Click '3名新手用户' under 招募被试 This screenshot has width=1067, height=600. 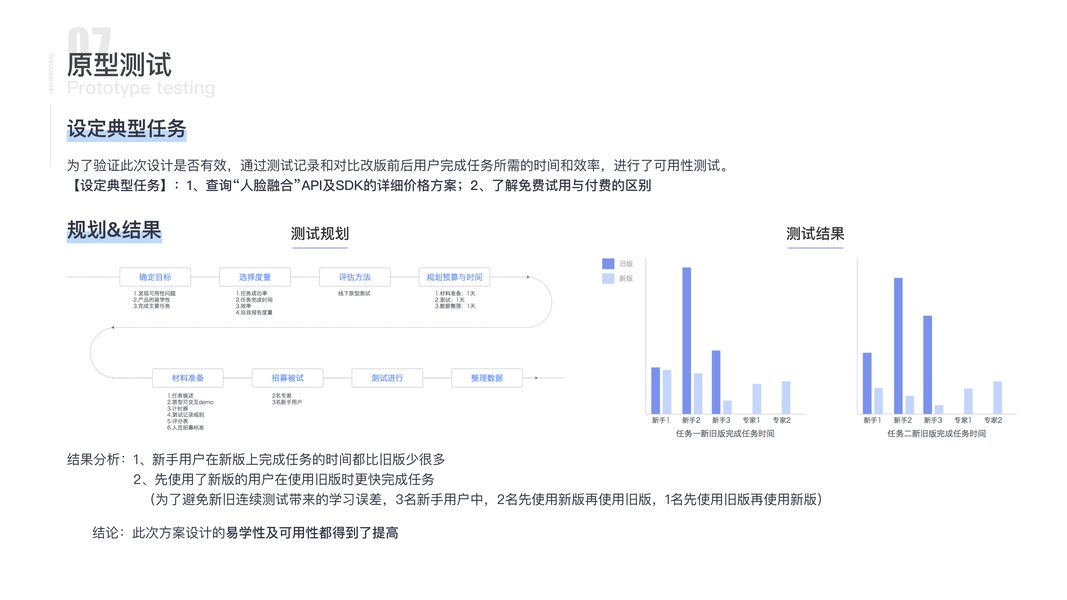pyautogui.click(x=286, y=402)
